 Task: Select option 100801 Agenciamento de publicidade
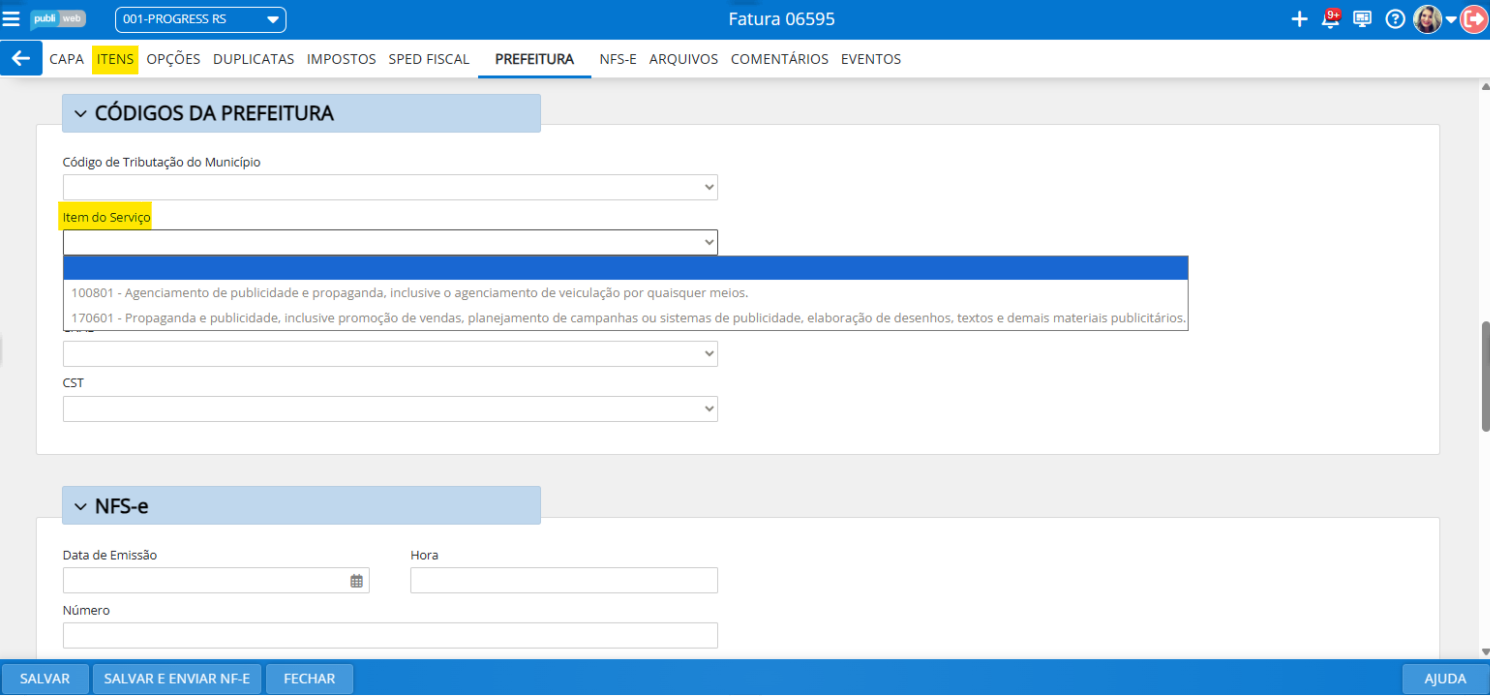410,293
